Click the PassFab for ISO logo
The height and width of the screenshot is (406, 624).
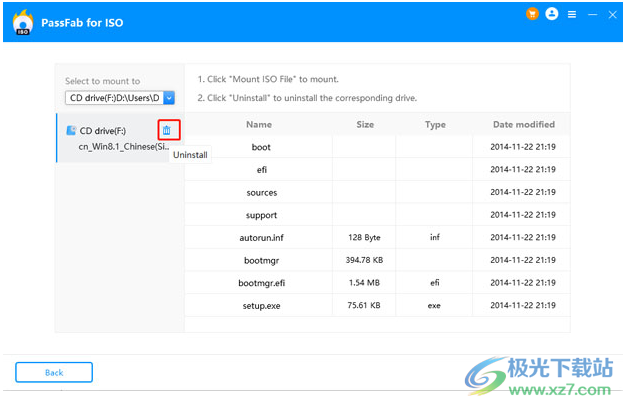(x=23, y=22)
